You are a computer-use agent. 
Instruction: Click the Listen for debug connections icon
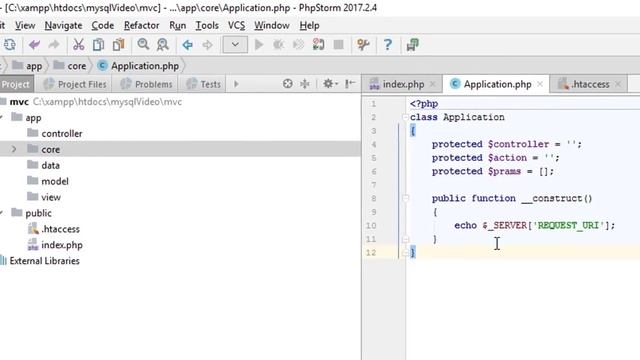pos(318,44)
